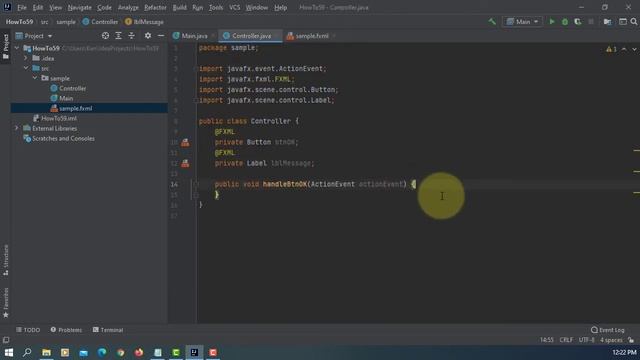Image resolution: width=640 pixels, height=360 pixels.
Task: Open the VCS menu
Action: (x=234, y=7)
